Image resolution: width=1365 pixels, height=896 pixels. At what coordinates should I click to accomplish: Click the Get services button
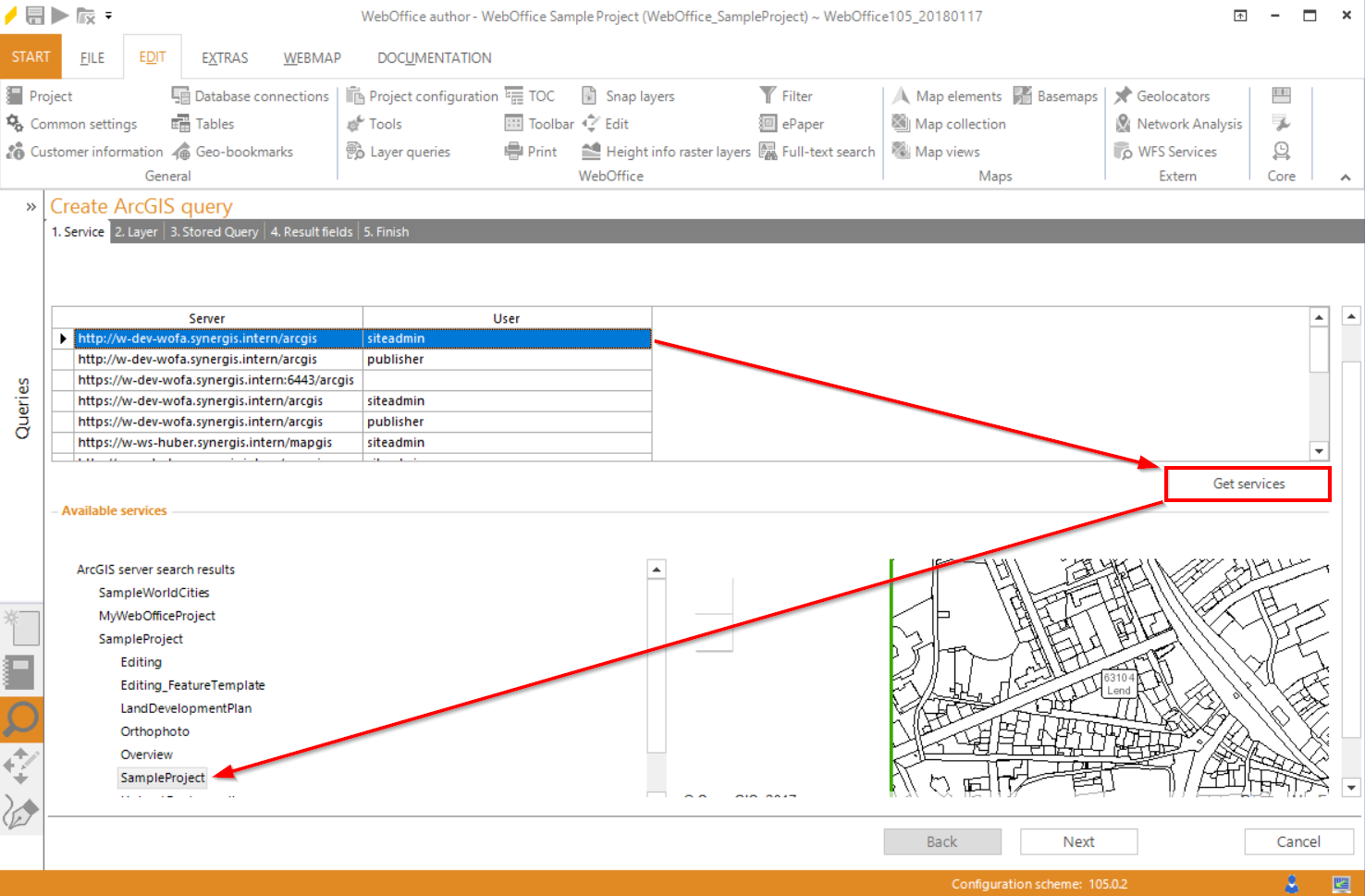coord(1248,484)
